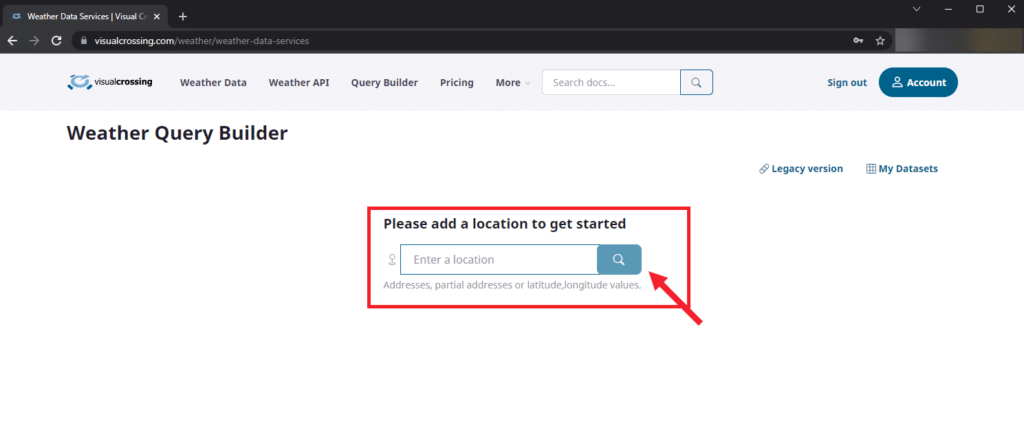The width and height of the screenshot is (1024, 433).
Task: Go to Weather API page
Action: tap(298, 83)
